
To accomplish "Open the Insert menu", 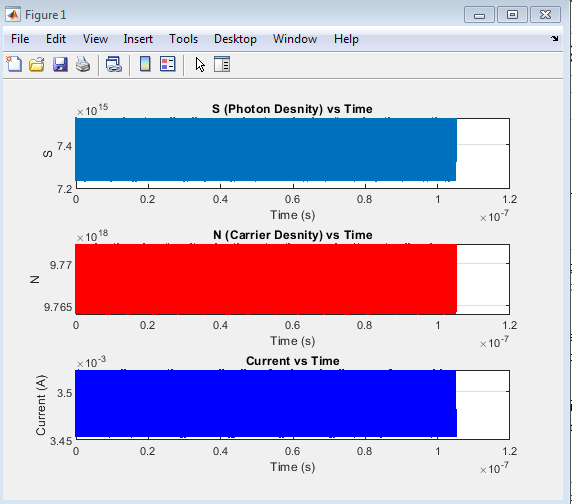I will point(138,39).
